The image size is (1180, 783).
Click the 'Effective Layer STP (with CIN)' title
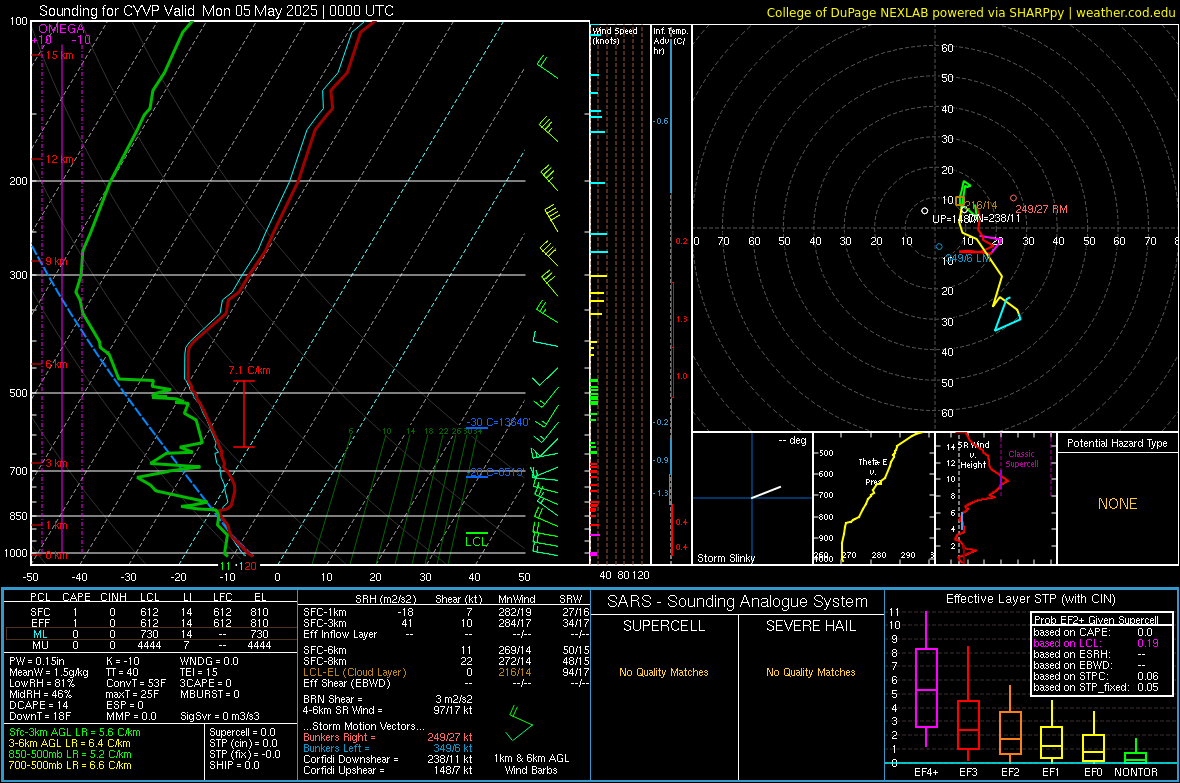(1030, 599)
